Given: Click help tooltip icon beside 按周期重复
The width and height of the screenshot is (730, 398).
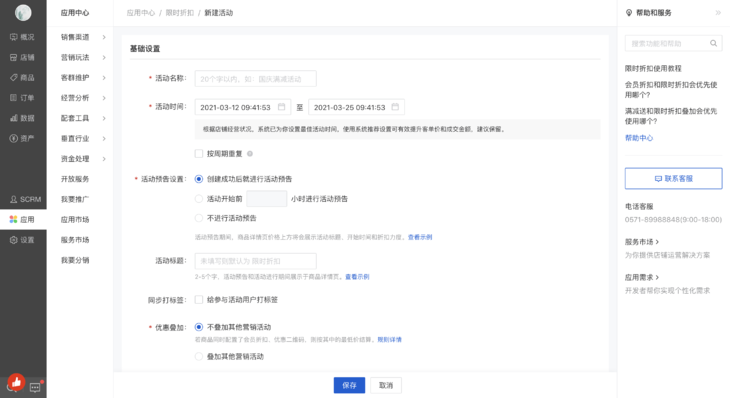Looking at the screenshot, I should click(x=250, y=154).
